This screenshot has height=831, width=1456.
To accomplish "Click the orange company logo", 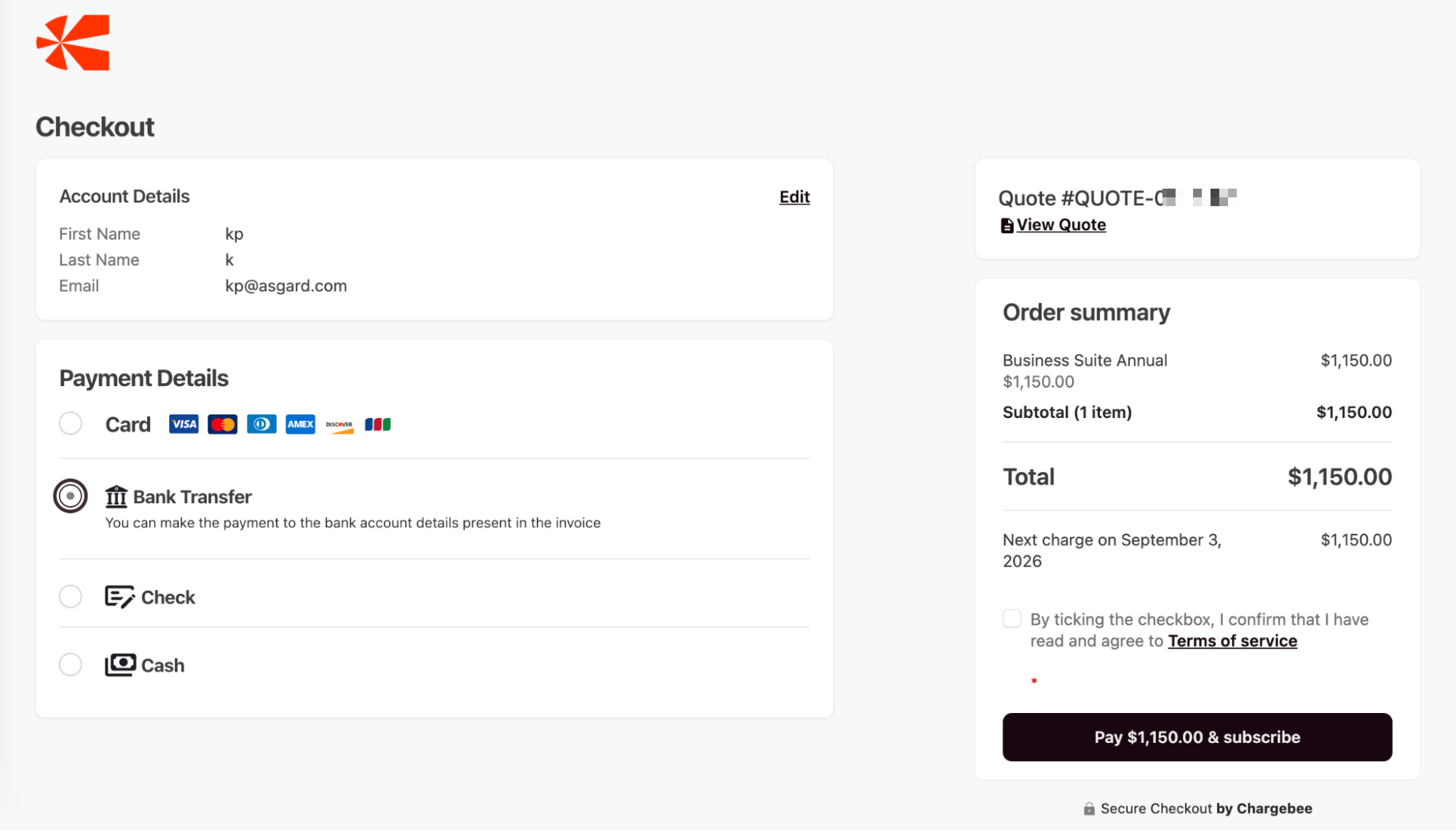I will point(73,43).
